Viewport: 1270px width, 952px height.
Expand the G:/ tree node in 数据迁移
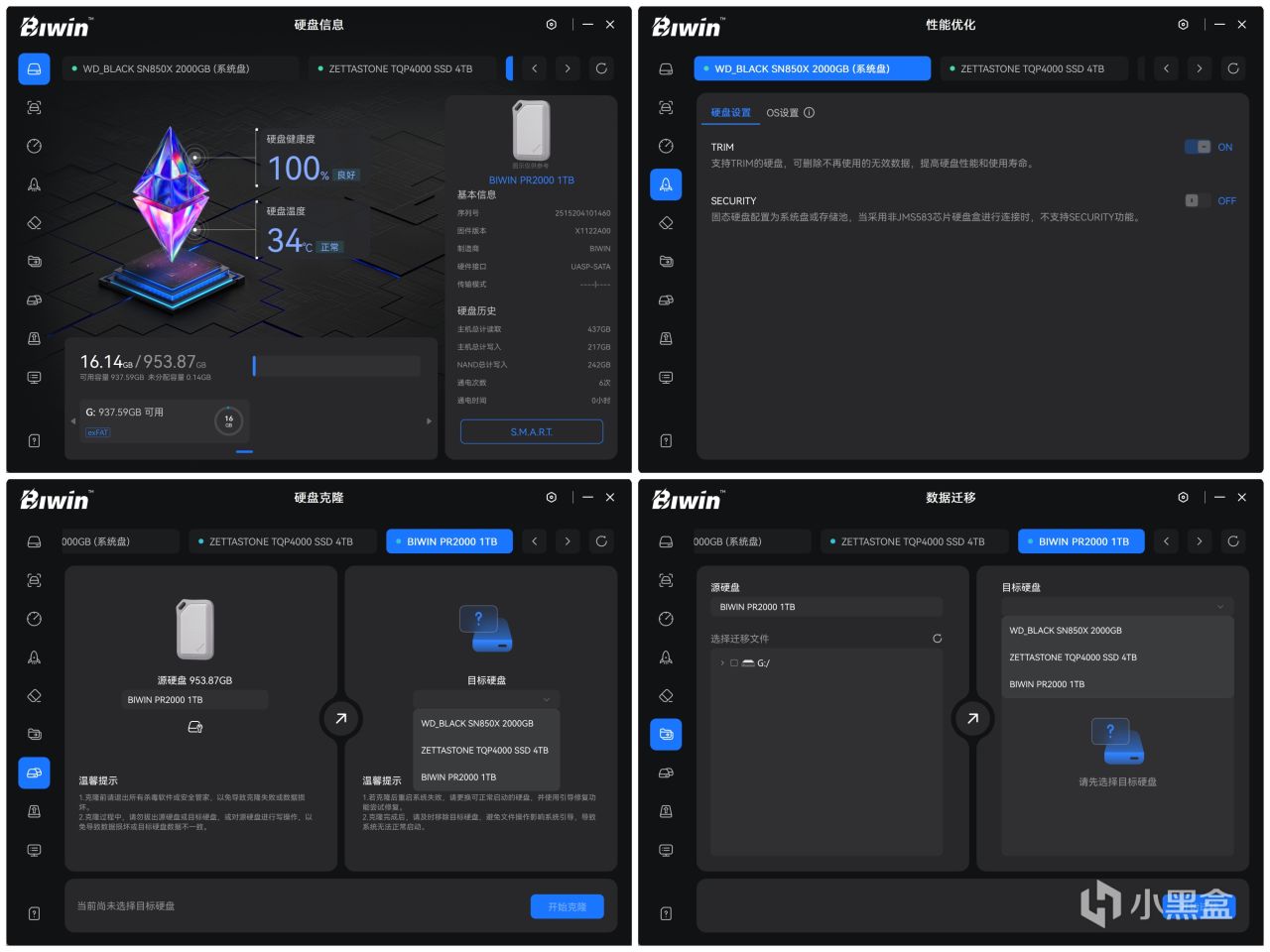[721, 663]
